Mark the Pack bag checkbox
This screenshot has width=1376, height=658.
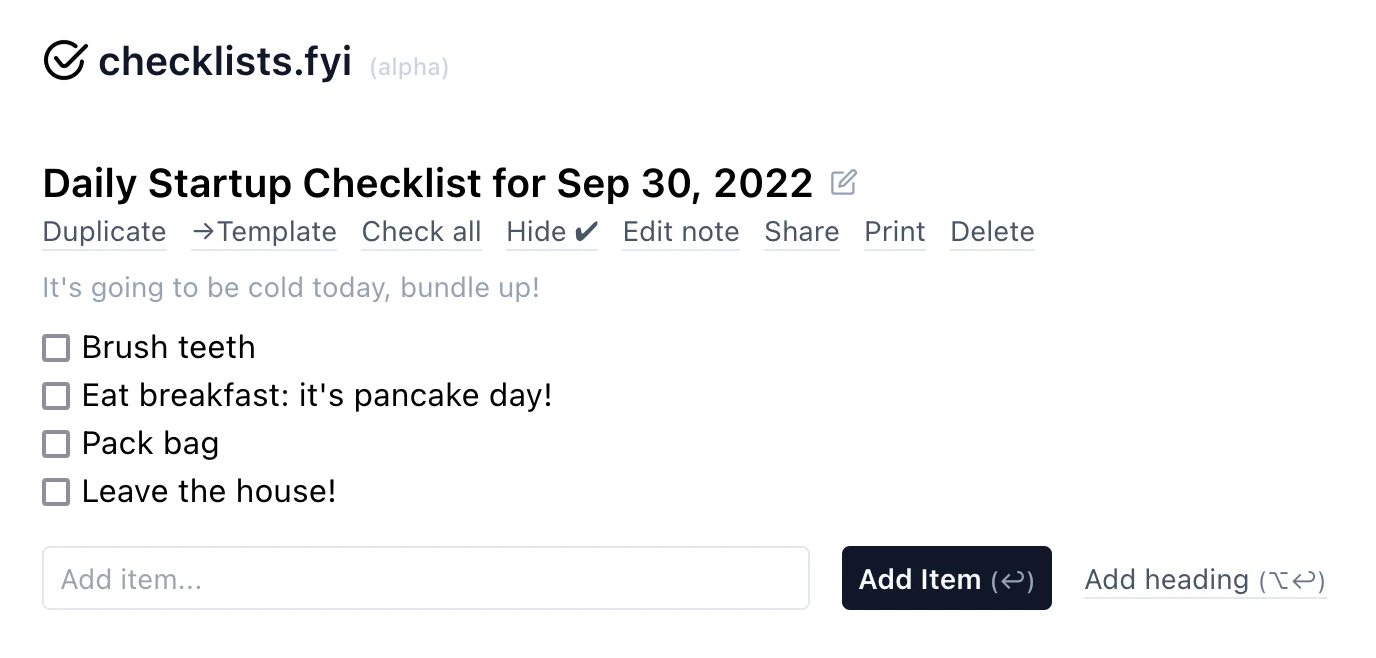coord(56,444)
